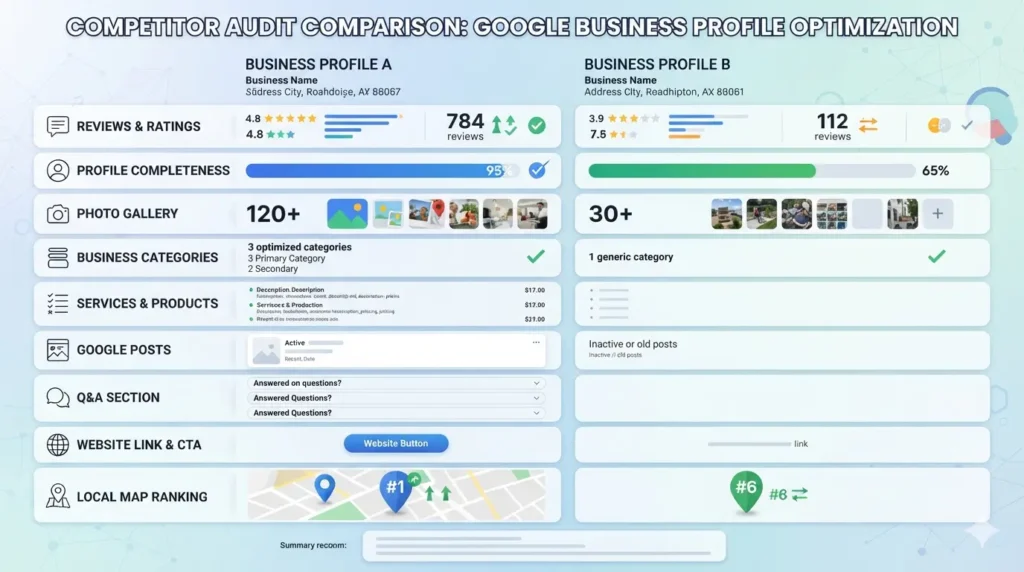Viewport: 1024px width, 572px height.
Task: Toggle the orange switch in Profile B reviews
Action: coord(939,125)
